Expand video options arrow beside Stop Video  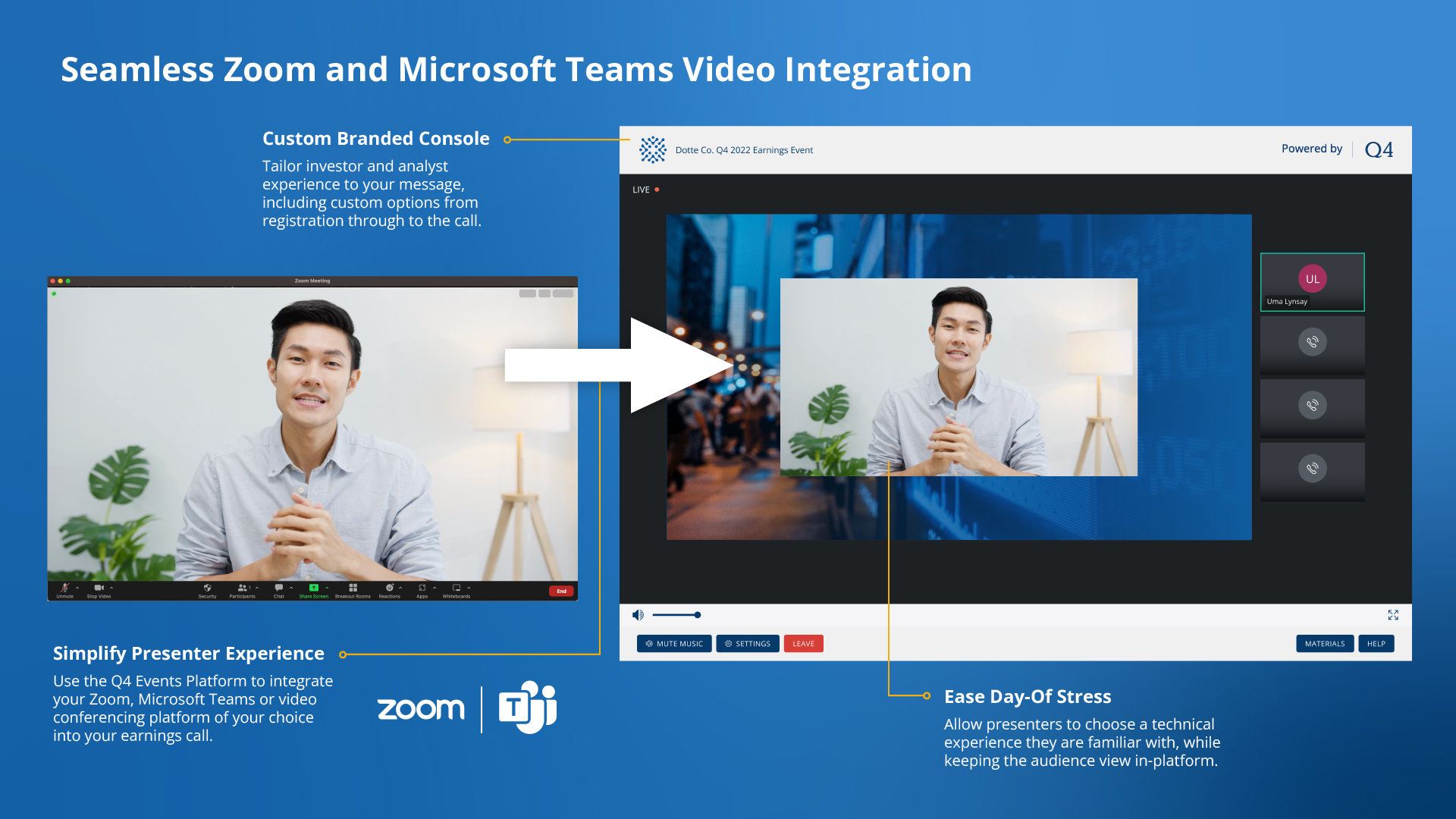[111, 588]
